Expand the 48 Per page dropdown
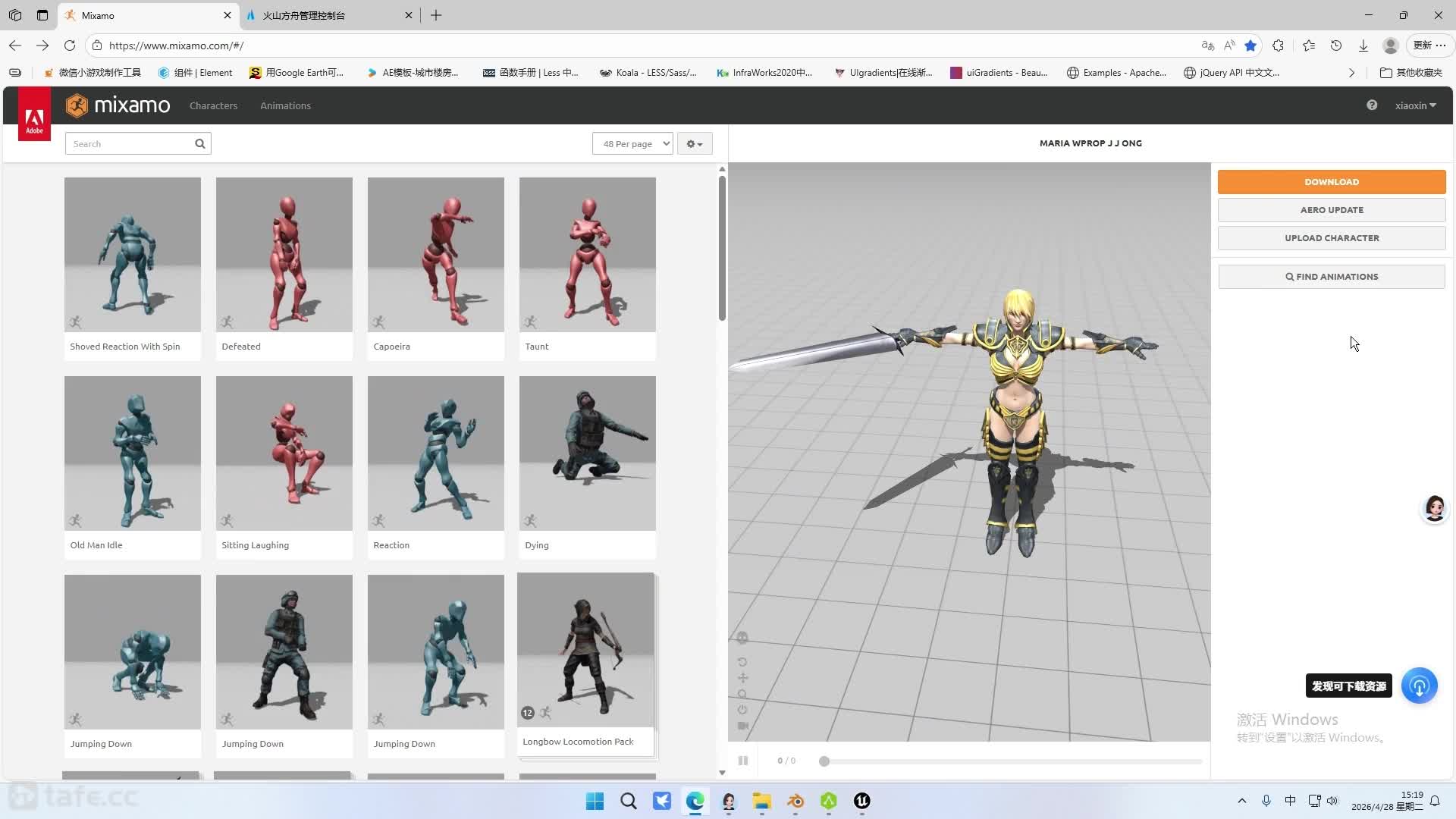The height and width of the screenshot is (819, 1456). pyautogui.click(x=632, y=143)
